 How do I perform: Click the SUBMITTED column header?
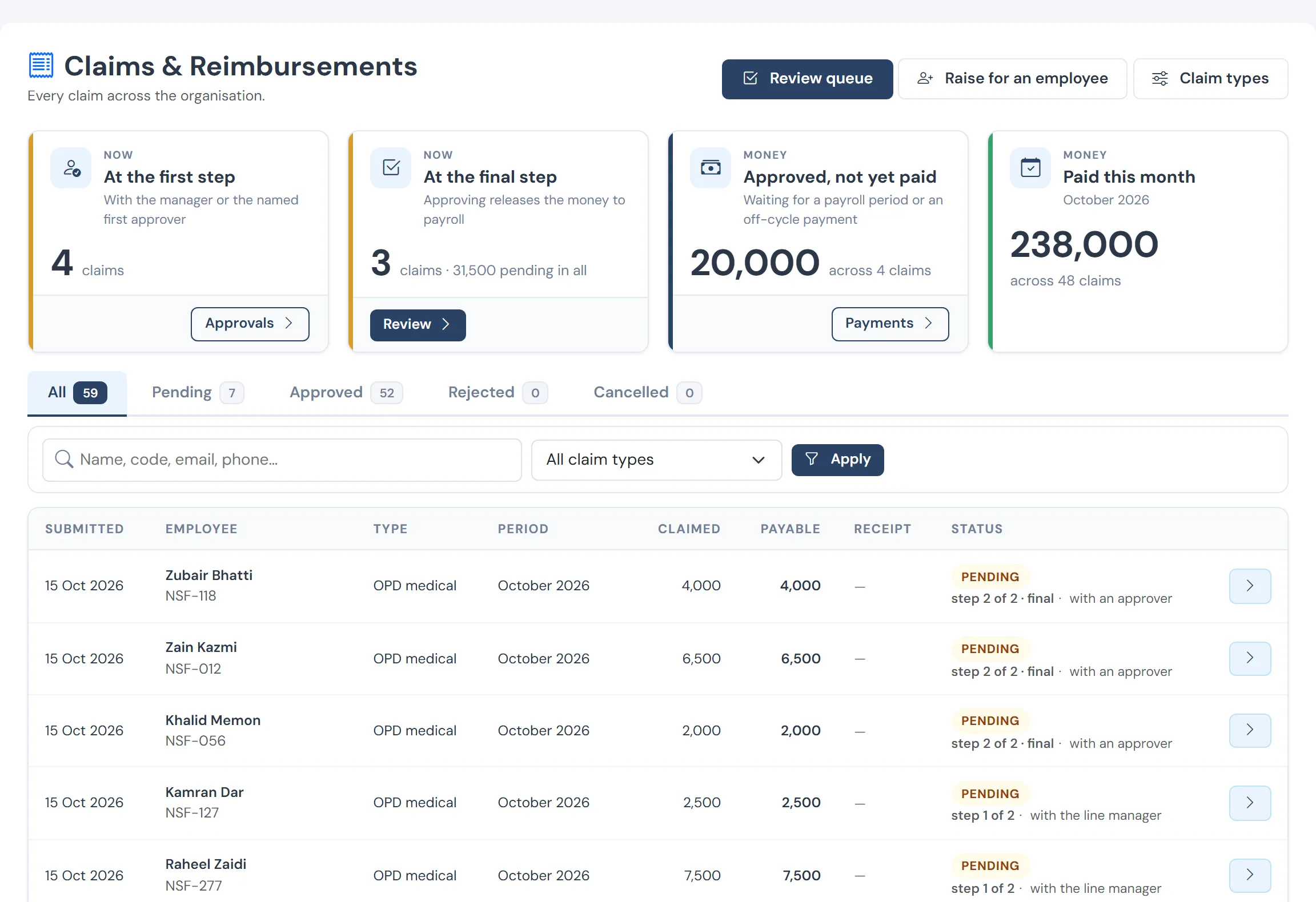pyautogui.click(x=85, y=529)
